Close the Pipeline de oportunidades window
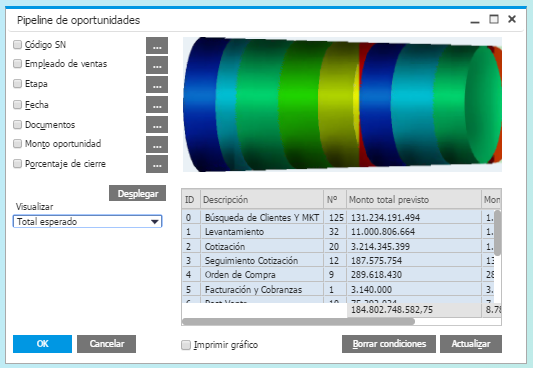This screenshot has width=533, height=368. tap(512, 19)
